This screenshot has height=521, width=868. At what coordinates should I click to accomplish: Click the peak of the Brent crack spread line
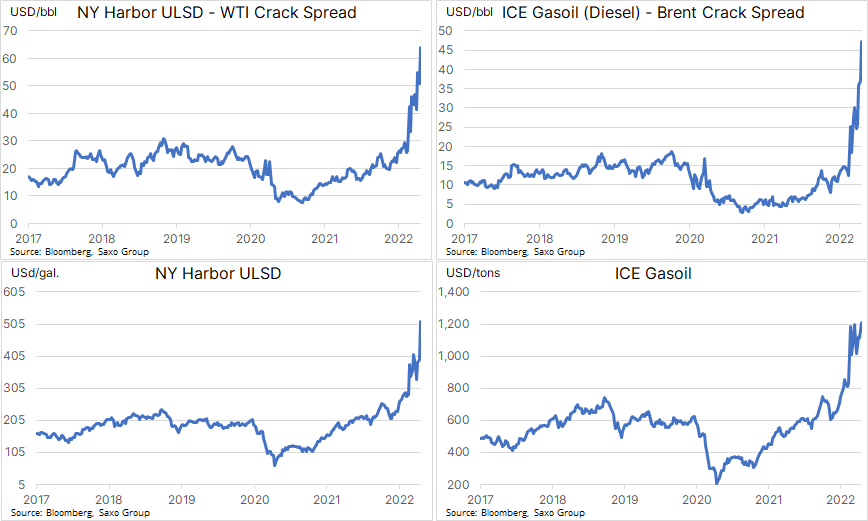(x=861, y=42)
